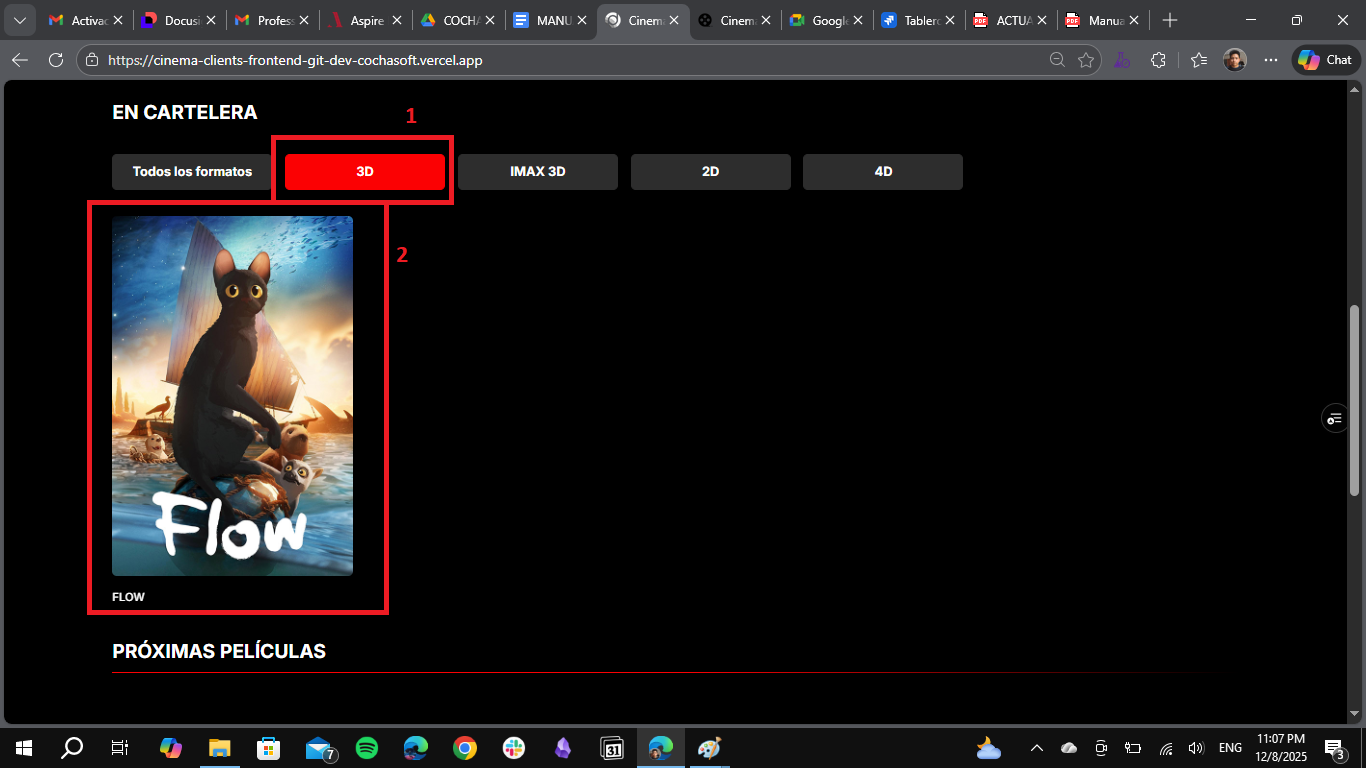Viewport: 1366px width, 768px height.
Task: Select the 4D format button
Action: (x=882, y=171)
